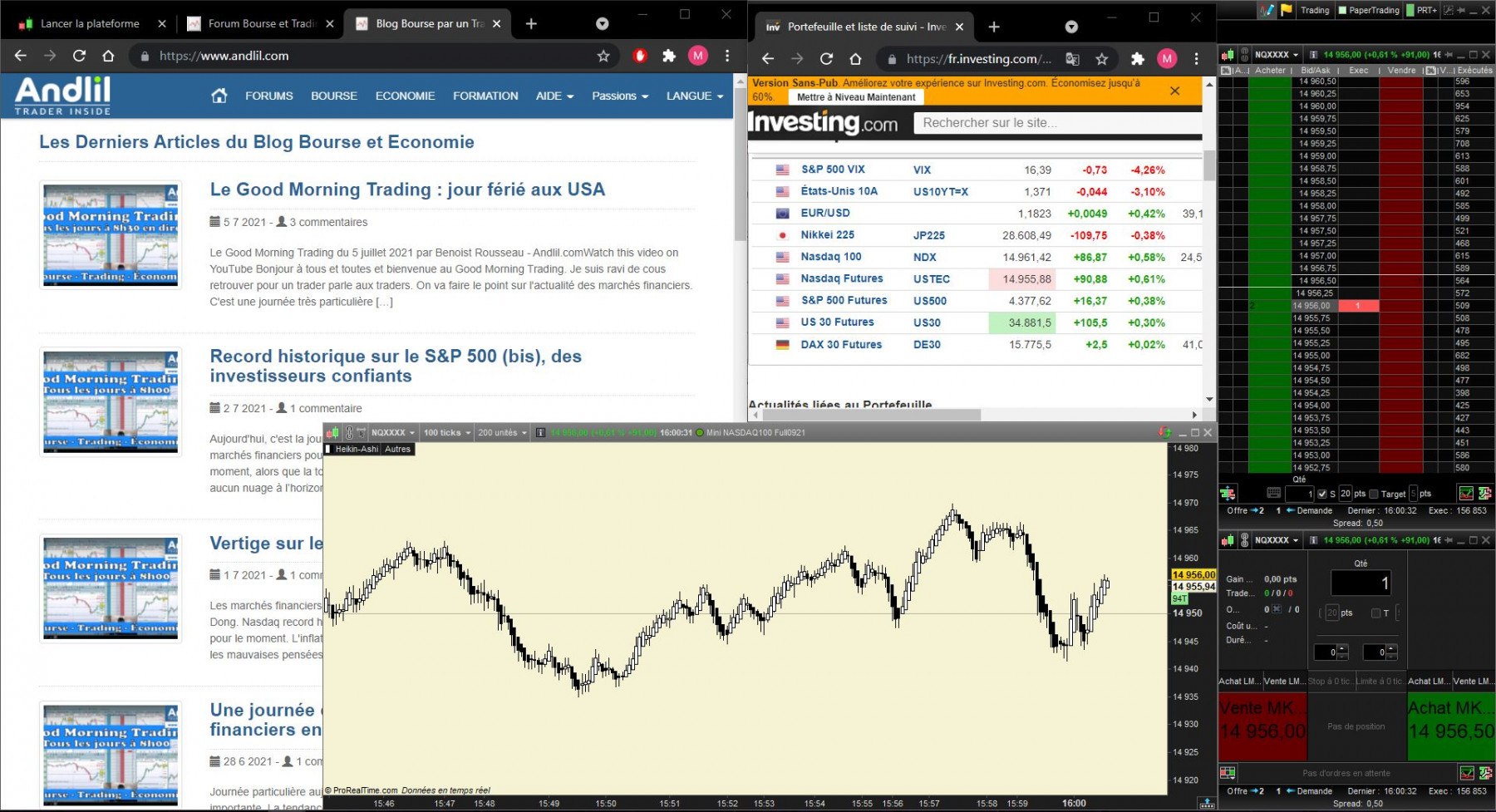The height and width of the screenshot is (812, 1496).
Task: Switch to the Forum Bourse et Trading browser tab
Action: pos(260,23)
